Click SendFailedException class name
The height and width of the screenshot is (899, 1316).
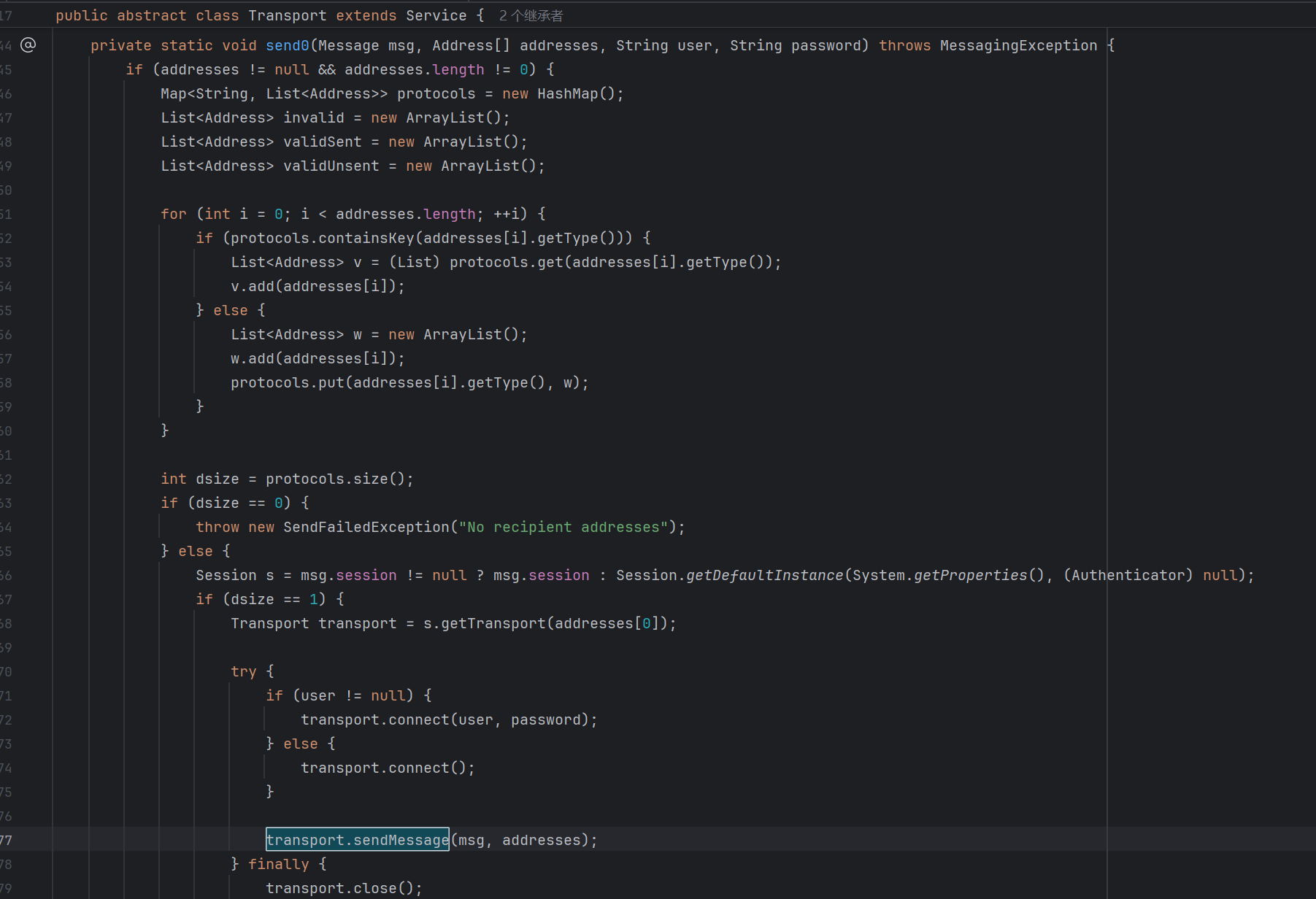click(x=366, y=527)
